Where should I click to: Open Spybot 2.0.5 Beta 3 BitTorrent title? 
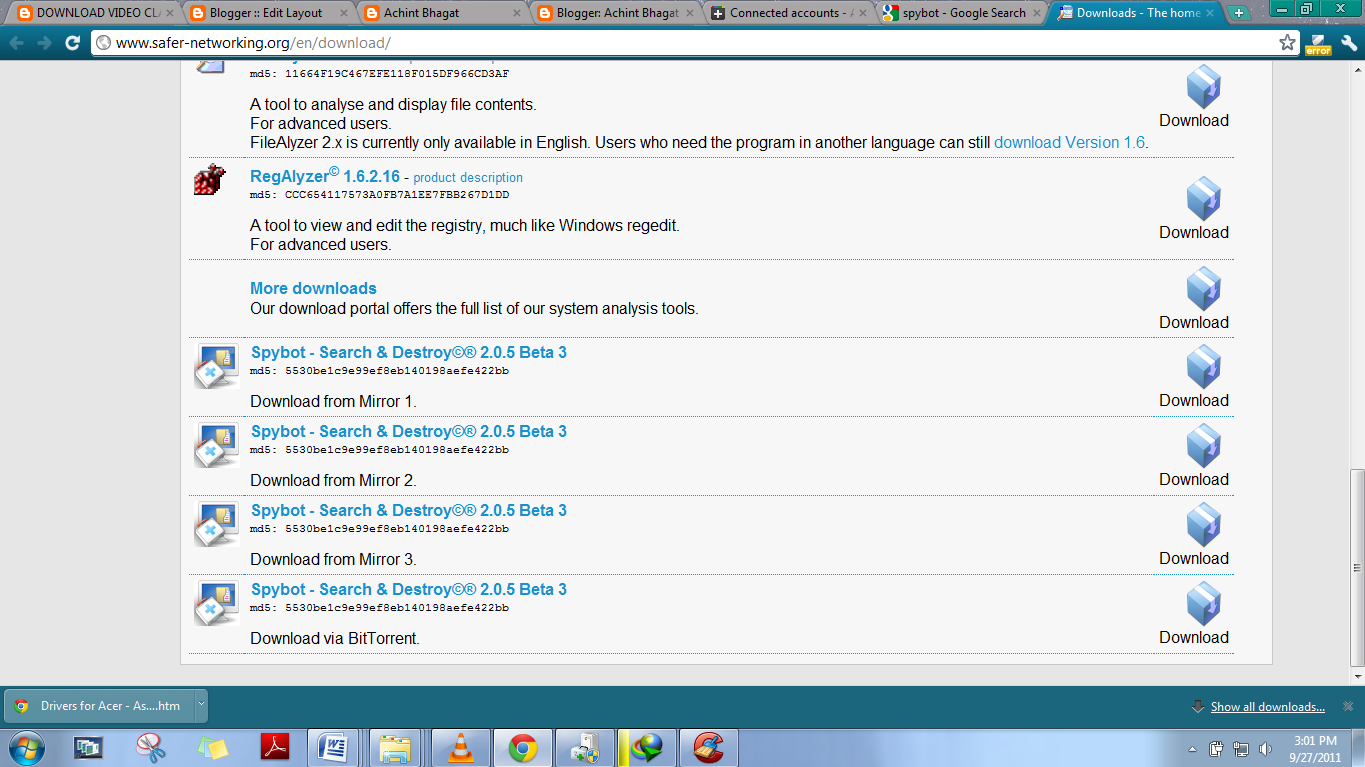coord(409,589)
